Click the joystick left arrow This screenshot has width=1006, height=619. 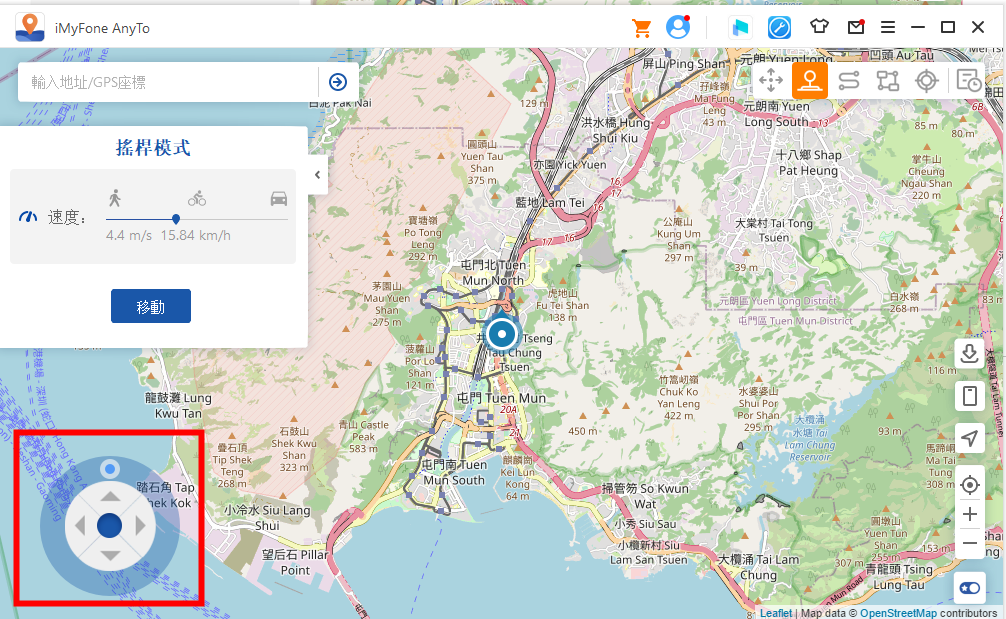click(80, 526)
